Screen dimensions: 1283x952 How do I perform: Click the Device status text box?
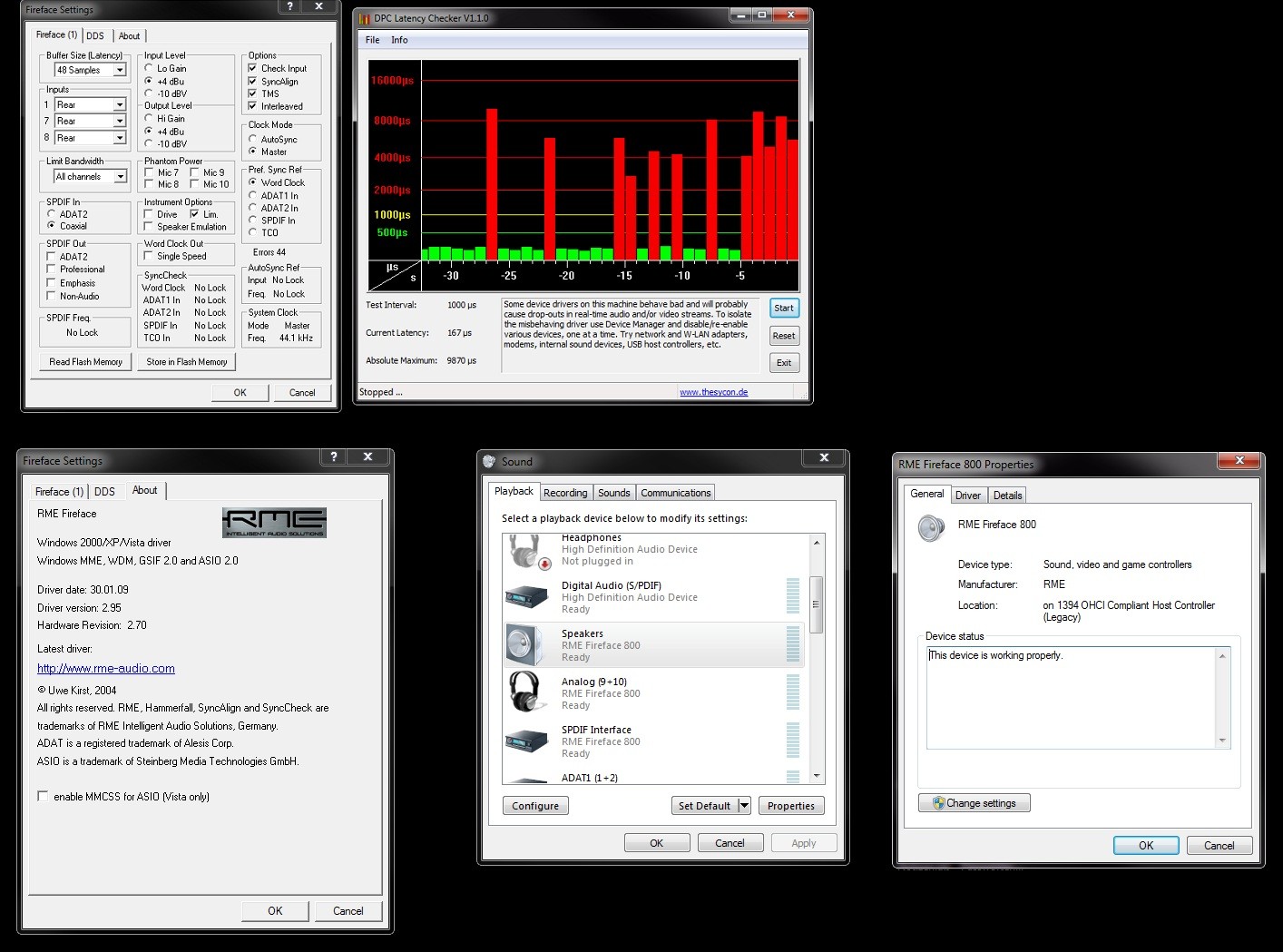pyautogui.click(x=1078, y=698)
